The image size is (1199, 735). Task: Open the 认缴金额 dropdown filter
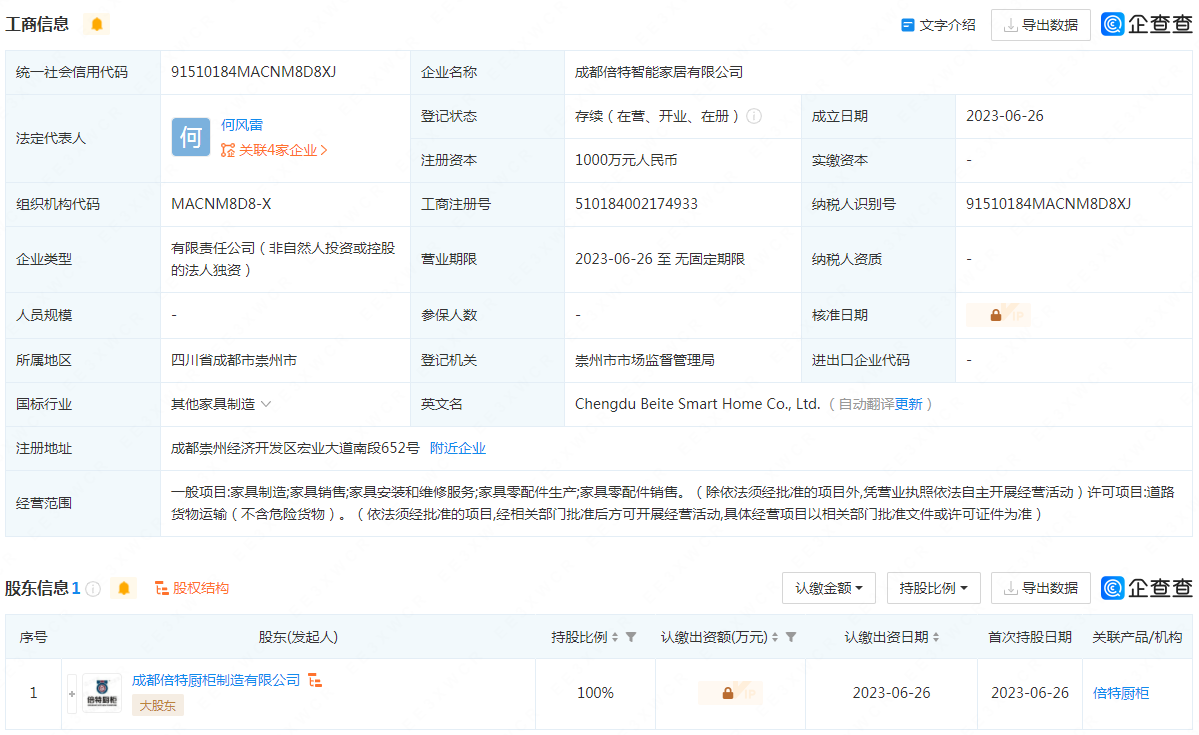[x=829, y=588]
